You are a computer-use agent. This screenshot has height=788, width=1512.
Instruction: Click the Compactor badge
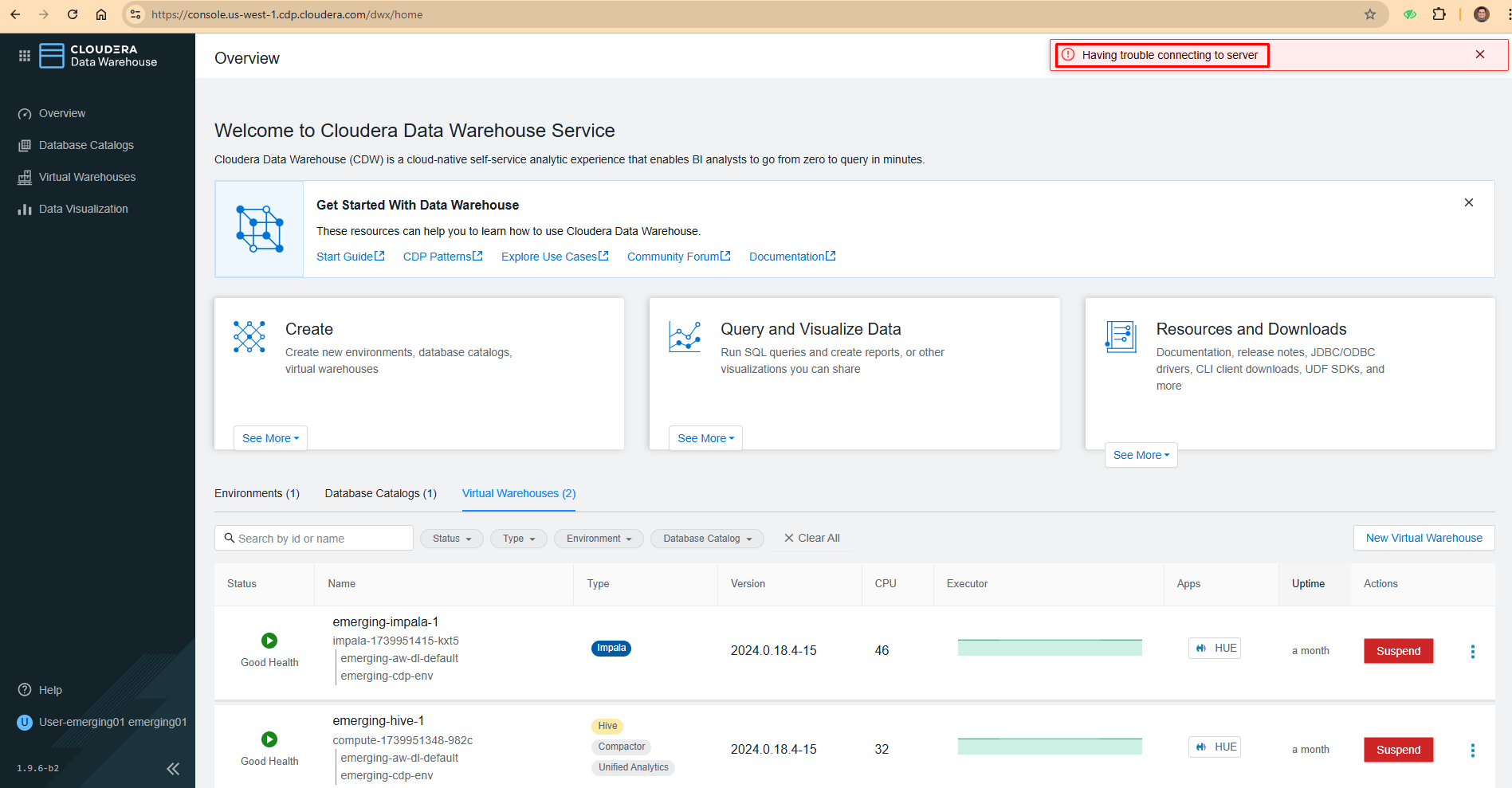click(x=622, y=747)
